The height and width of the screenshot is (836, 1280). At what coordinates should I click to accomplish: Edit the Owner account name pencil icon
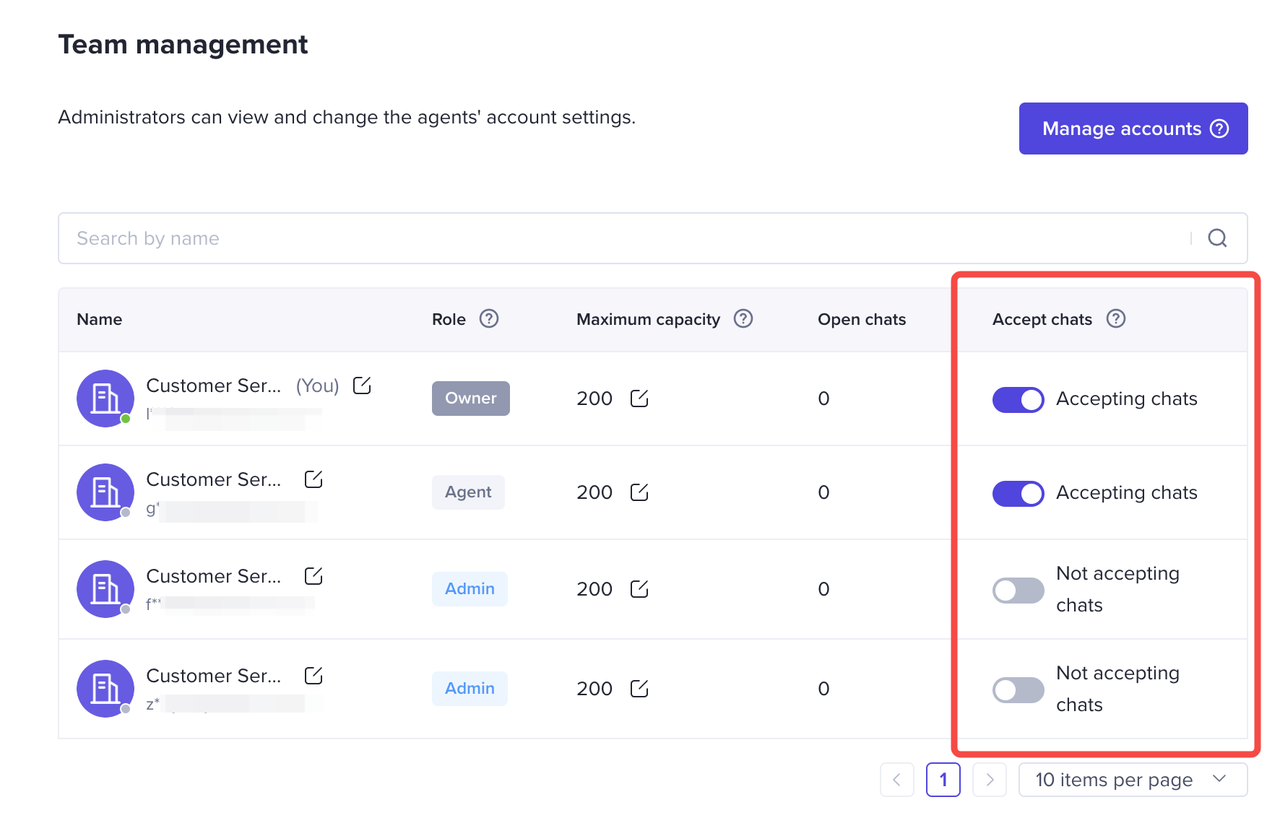[x=362, y=386]
